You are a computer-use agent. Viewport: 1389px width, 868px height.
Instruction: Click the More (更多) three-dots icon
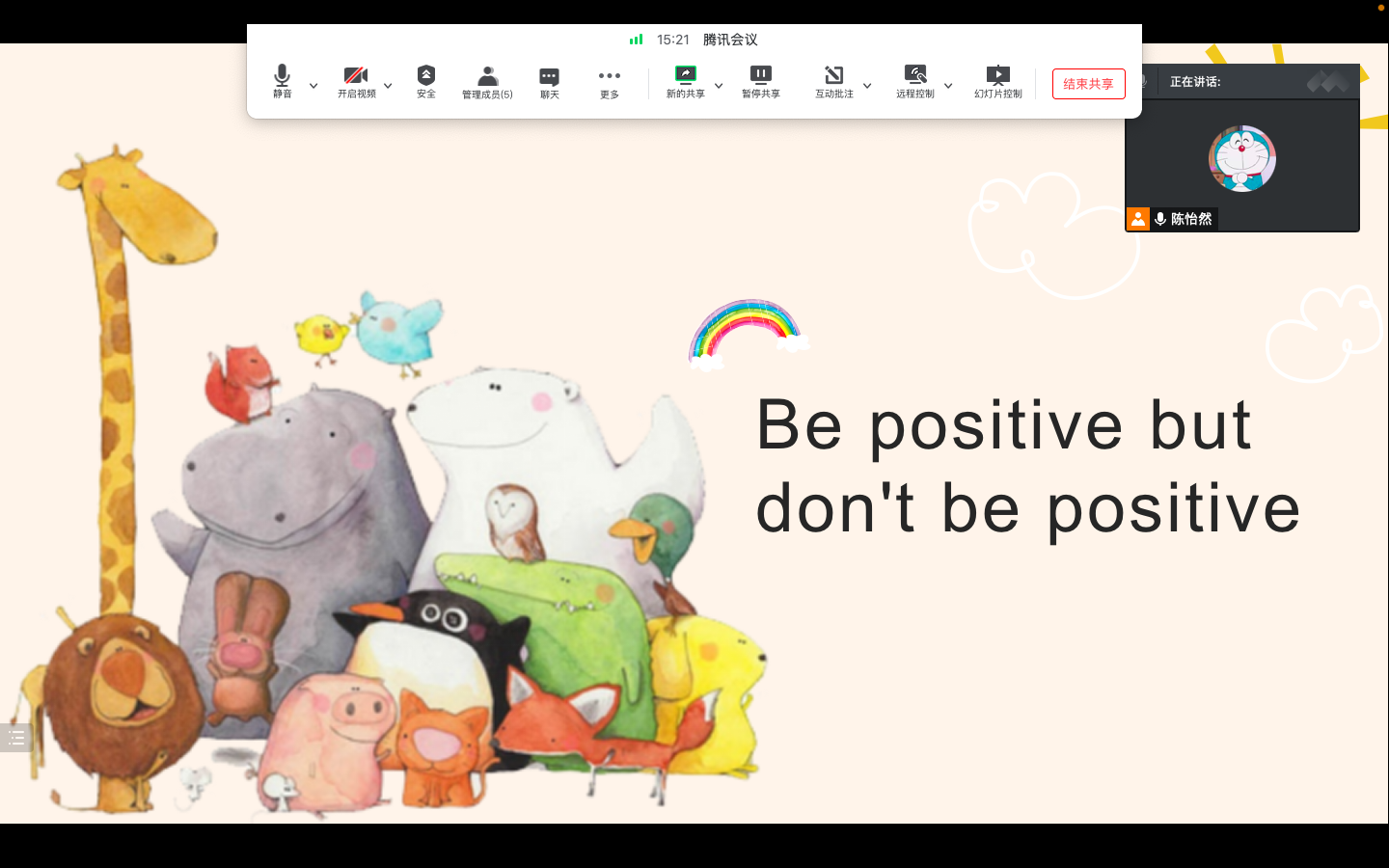point(609,82)
